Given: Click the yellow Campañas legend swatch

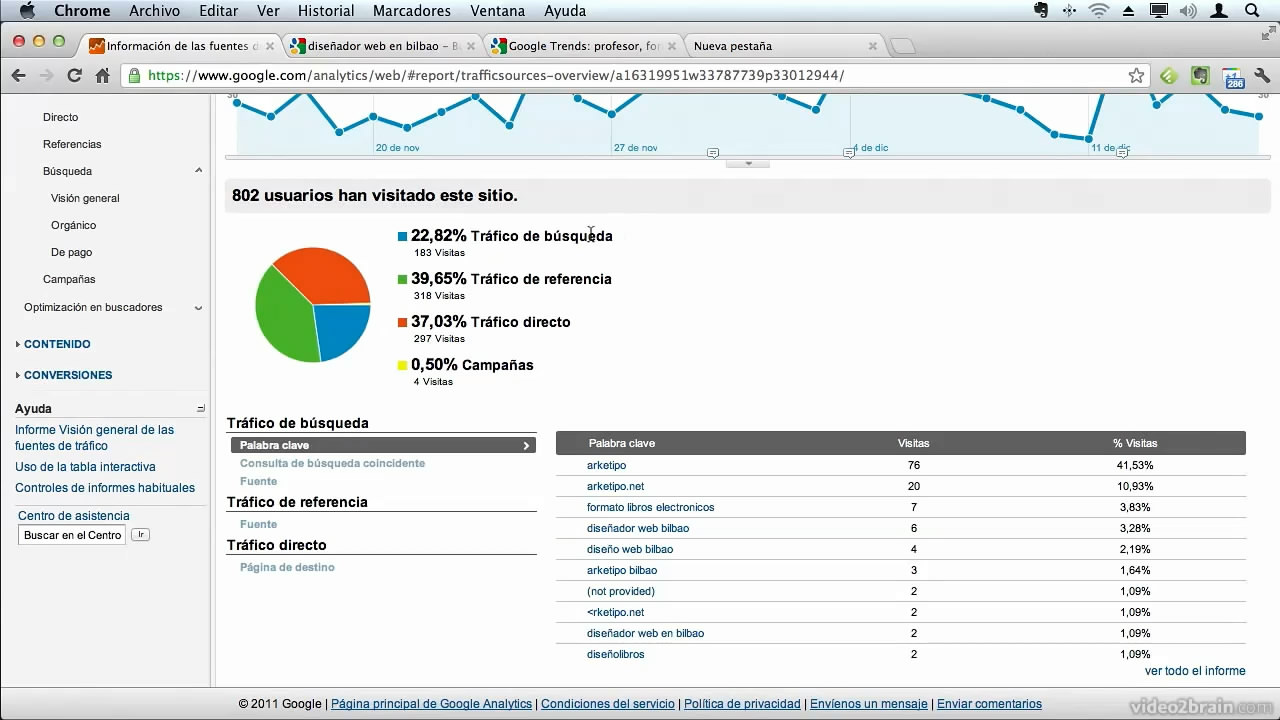Looking at the screenshot, I should click(x=402, y=365).
